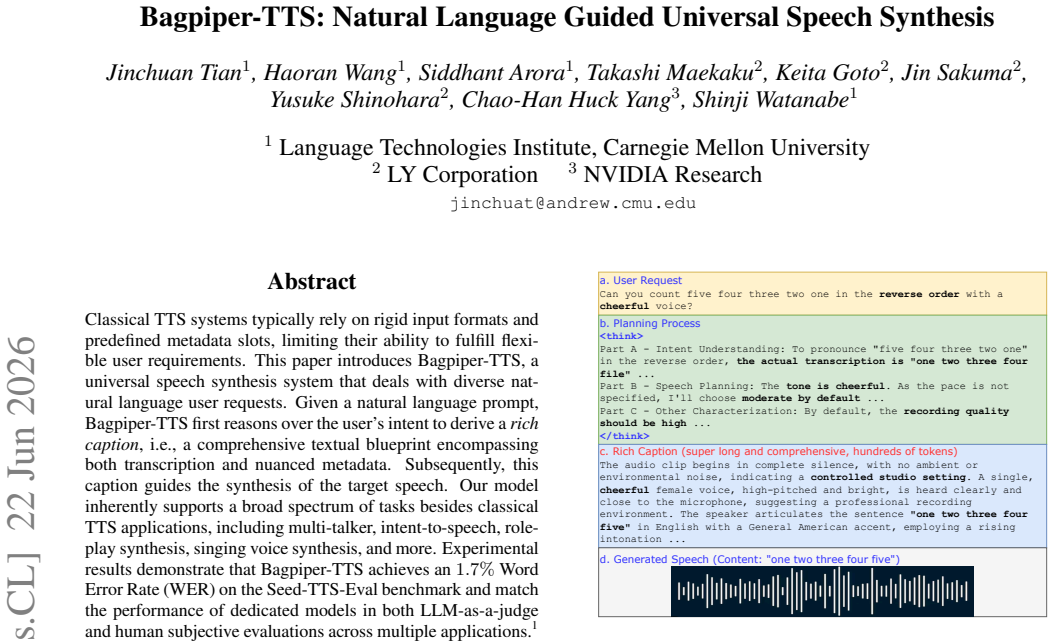Click the 'b. Planning Process' label
Image resolution: width=1054 pixels, height=641 pixels.
point(650,323)
